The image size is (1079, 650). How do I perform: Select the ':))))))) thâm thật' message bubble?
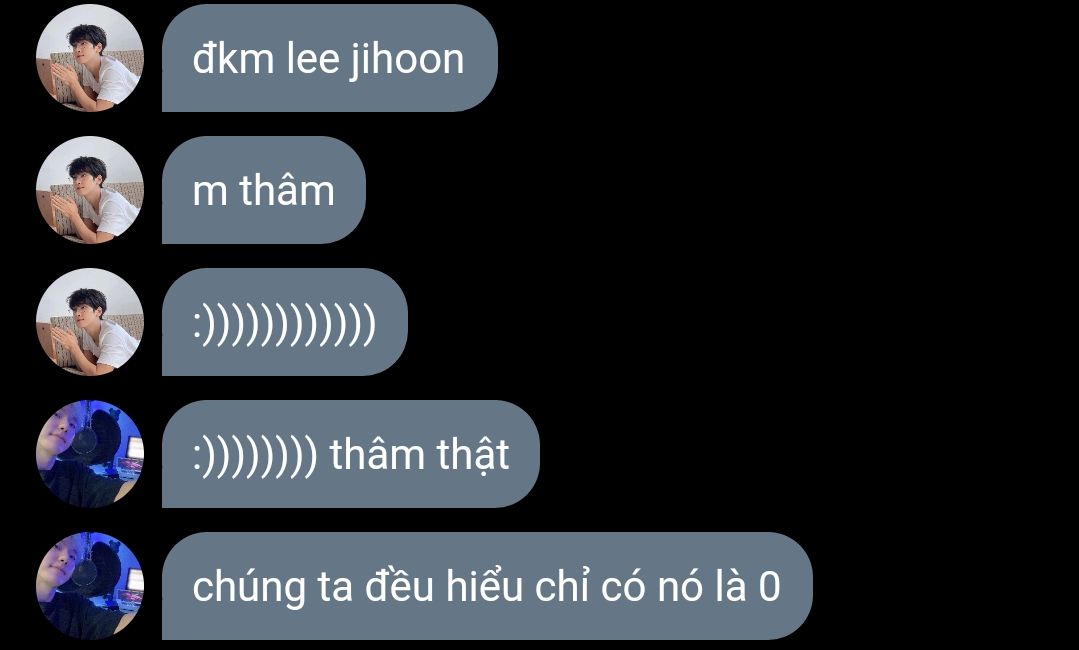pos(351,454)
